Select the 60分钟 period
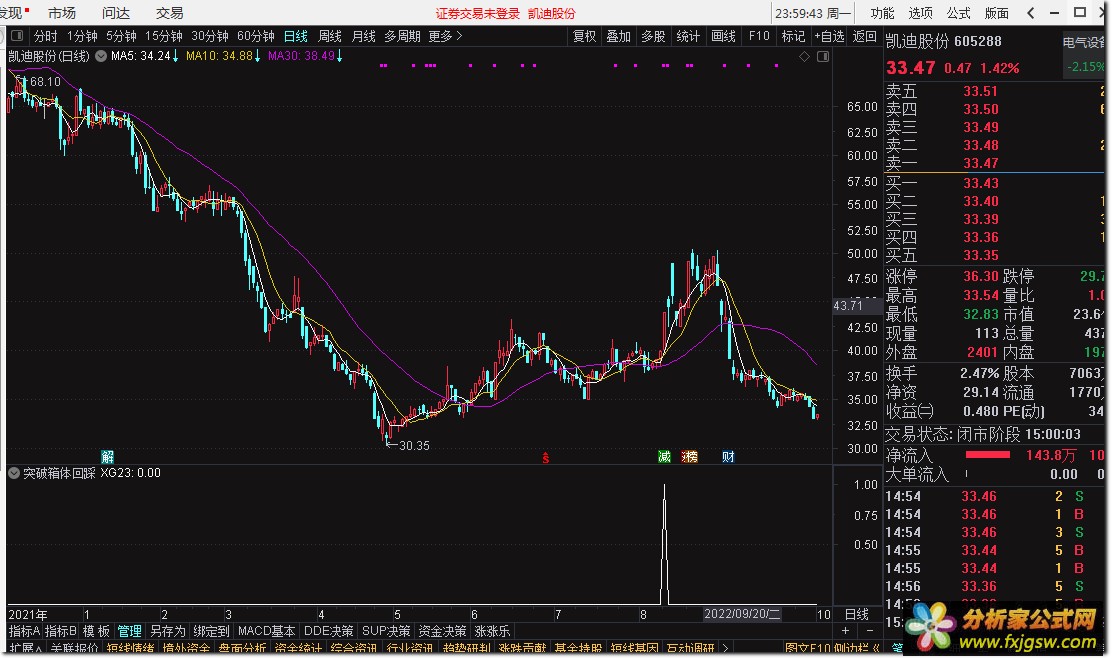The image size is (1113, 659). click(x=256, y=36)
